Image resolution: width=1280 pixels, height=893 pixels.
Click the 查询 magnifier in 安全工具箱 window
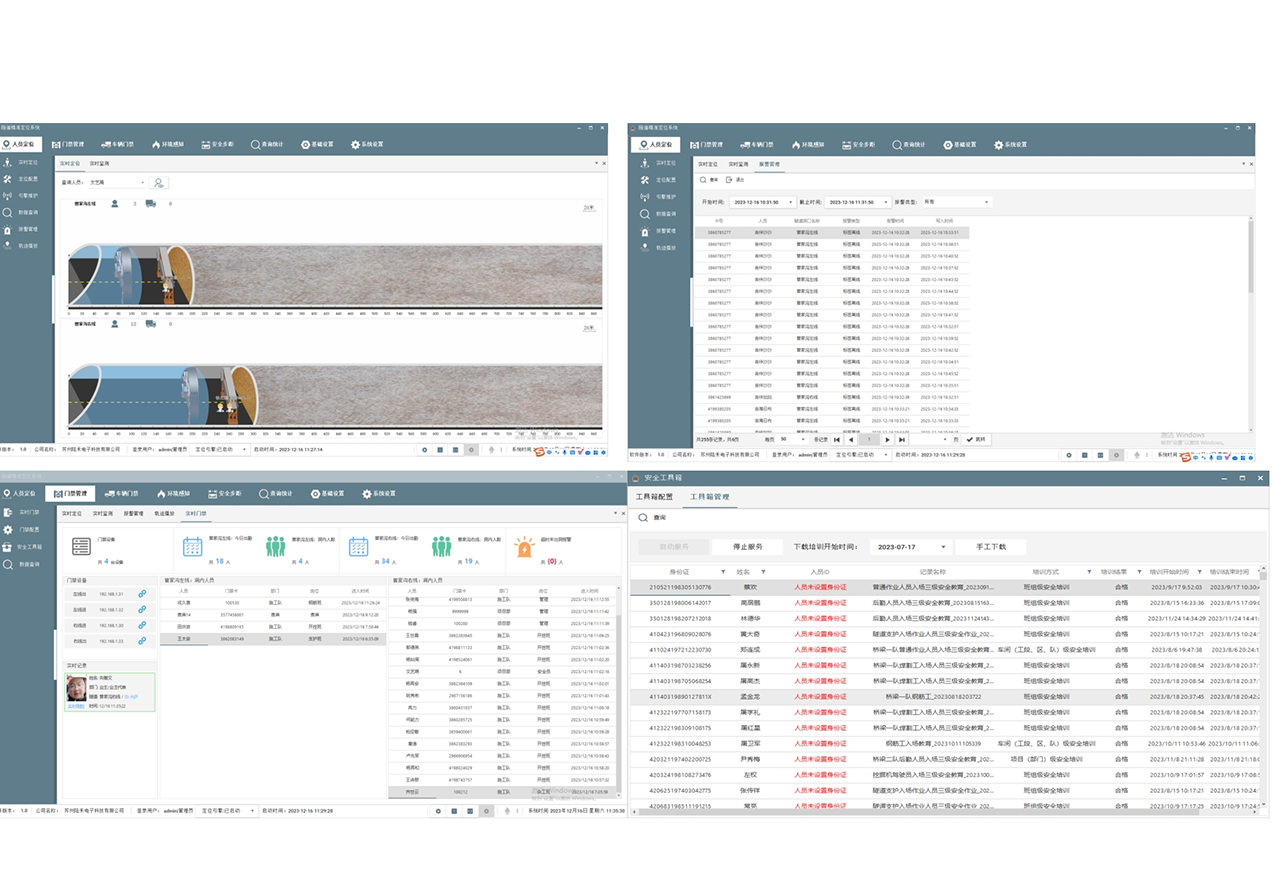tap(642, 518)
